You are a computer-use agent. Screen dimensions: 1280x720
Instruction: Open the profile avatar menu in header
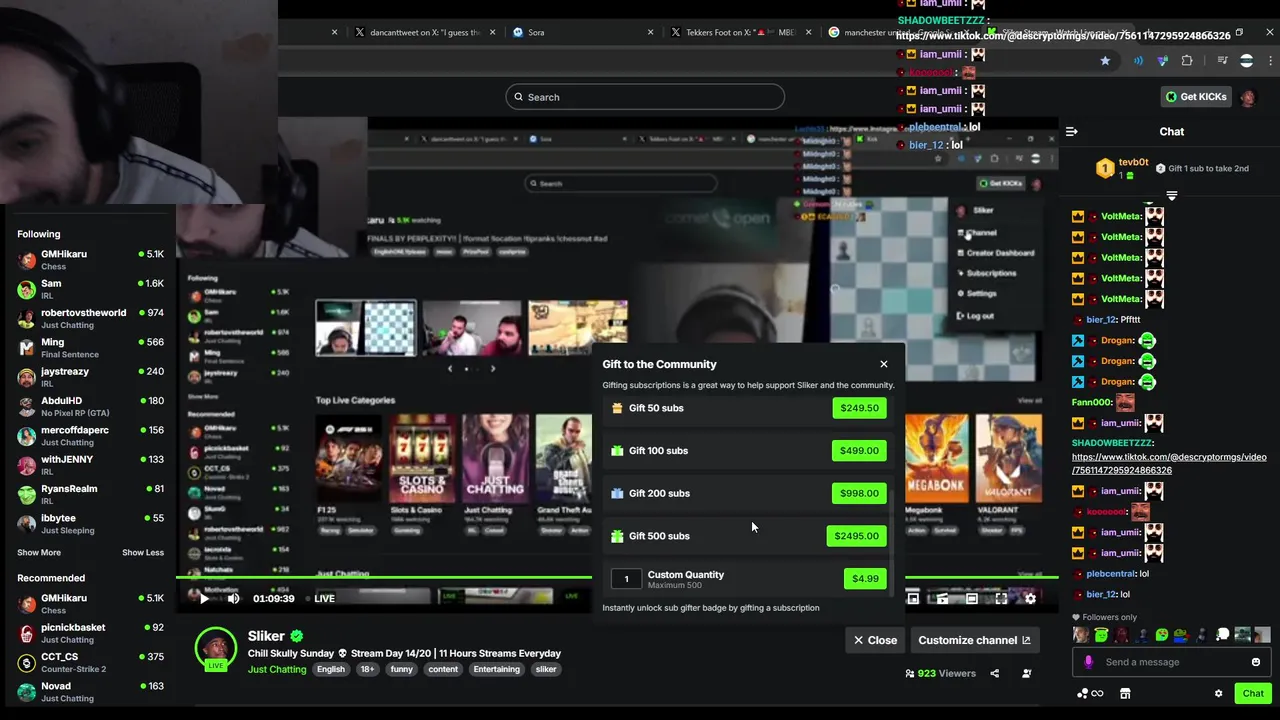pyautogui.click(x=1248, y=97)
